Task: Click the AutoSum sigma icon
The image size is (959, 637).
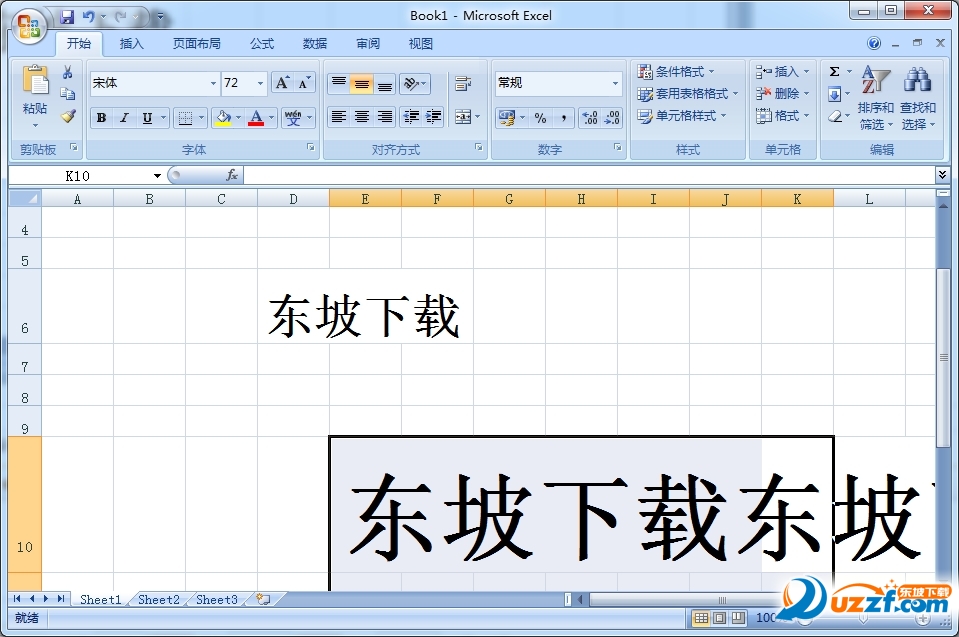Action: [x=834, y=72]
